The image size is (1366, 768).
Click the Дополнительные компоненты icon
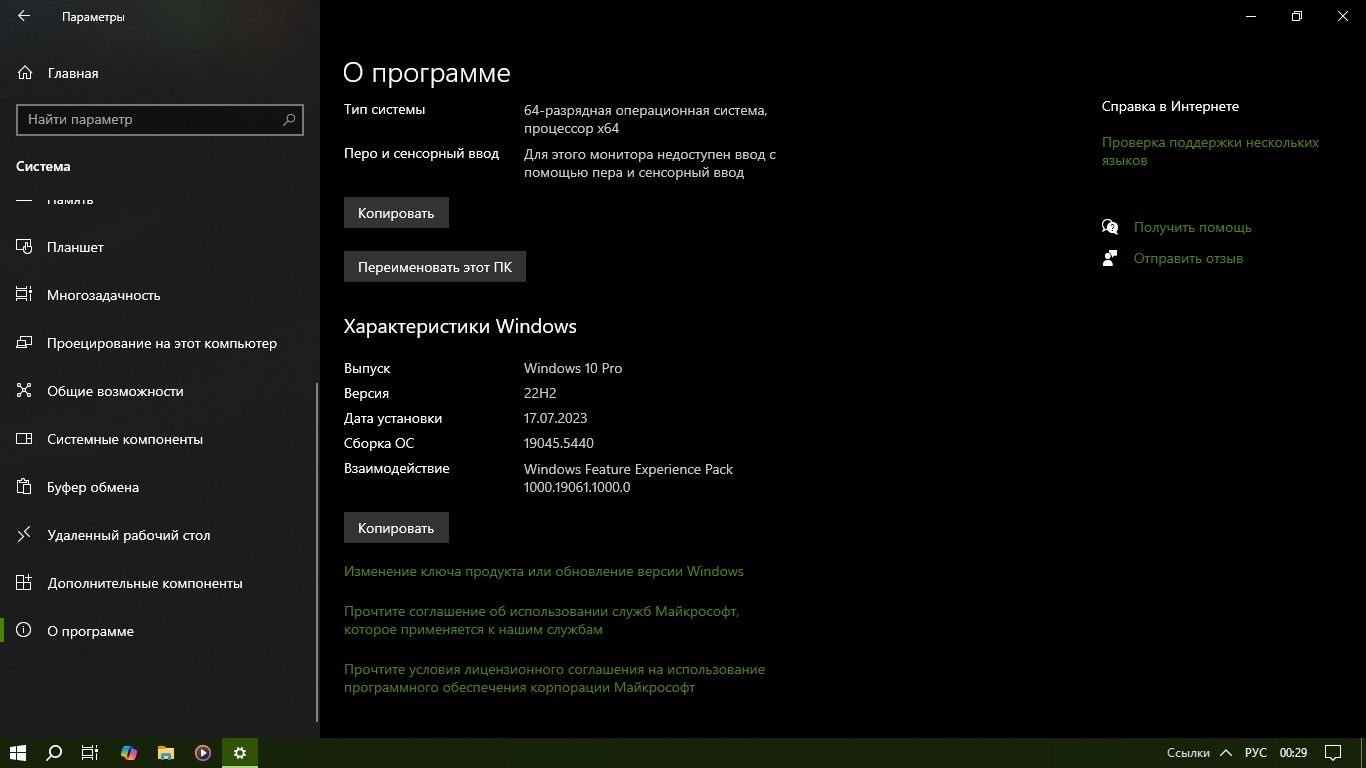(x=25, y=583)
